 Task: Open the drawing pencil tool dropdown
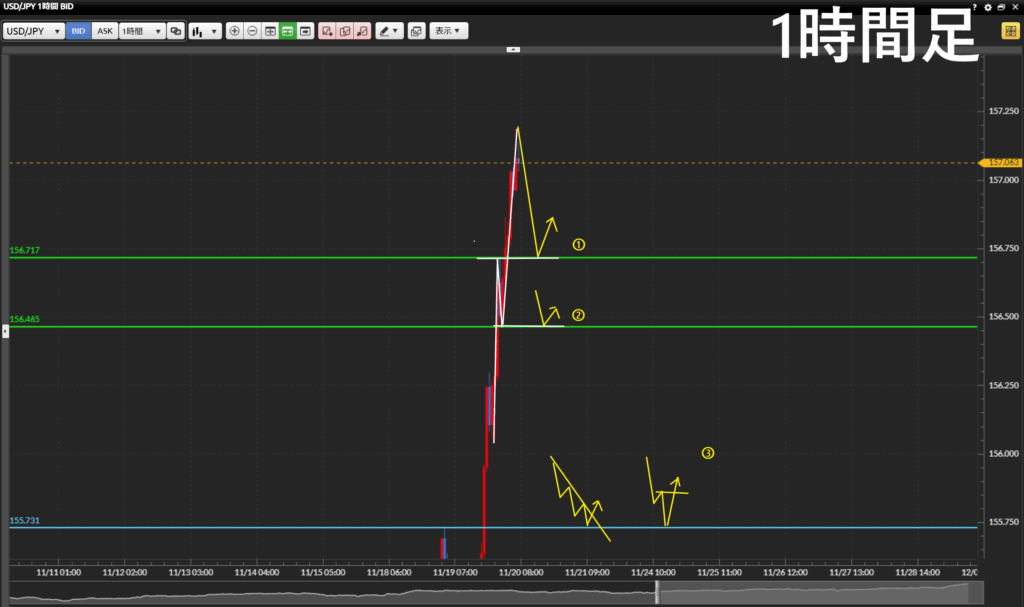point(389,31)
